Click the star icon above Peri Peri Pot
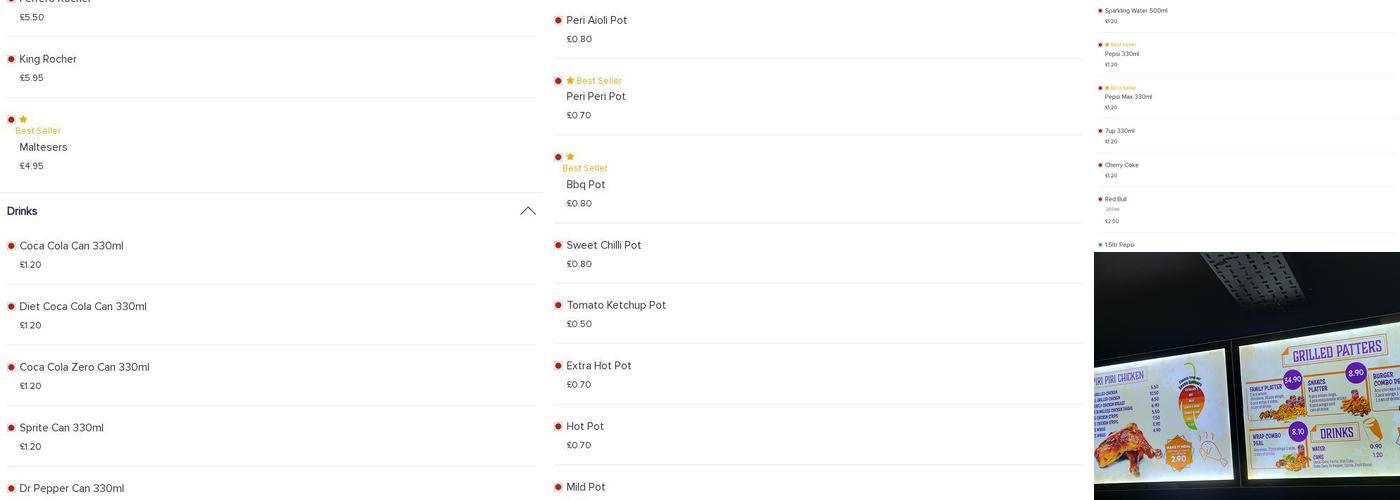The image size is (1400, 500). (570, 81)
